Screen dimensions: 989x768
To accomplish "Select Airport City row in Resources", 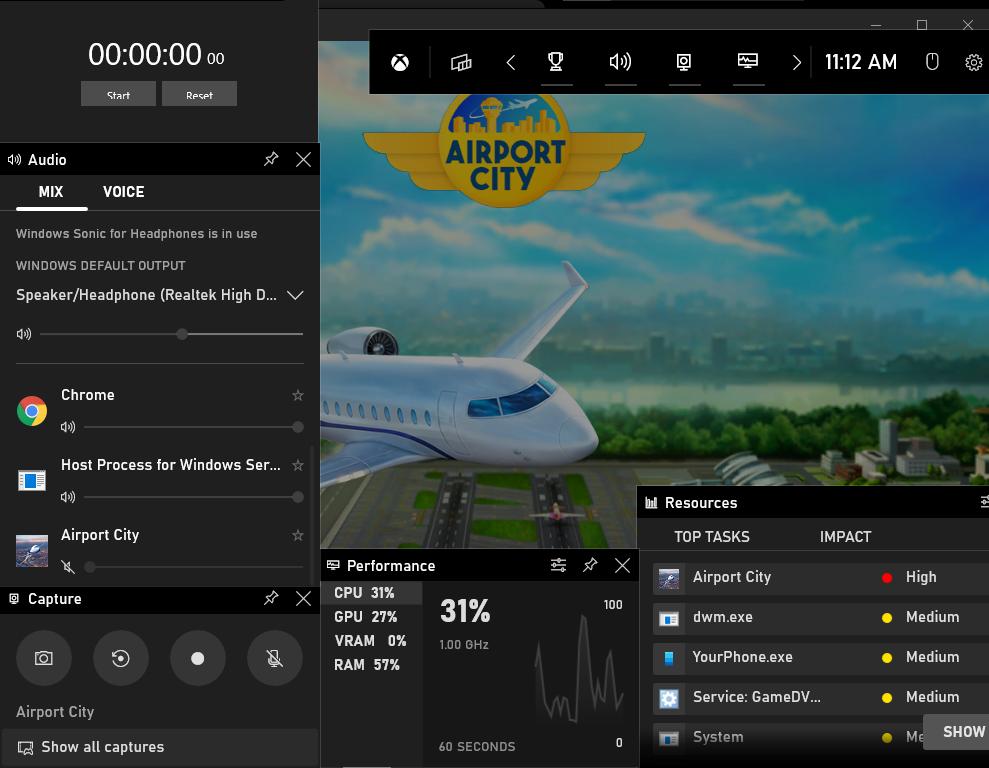I will (x=821, y=578).
